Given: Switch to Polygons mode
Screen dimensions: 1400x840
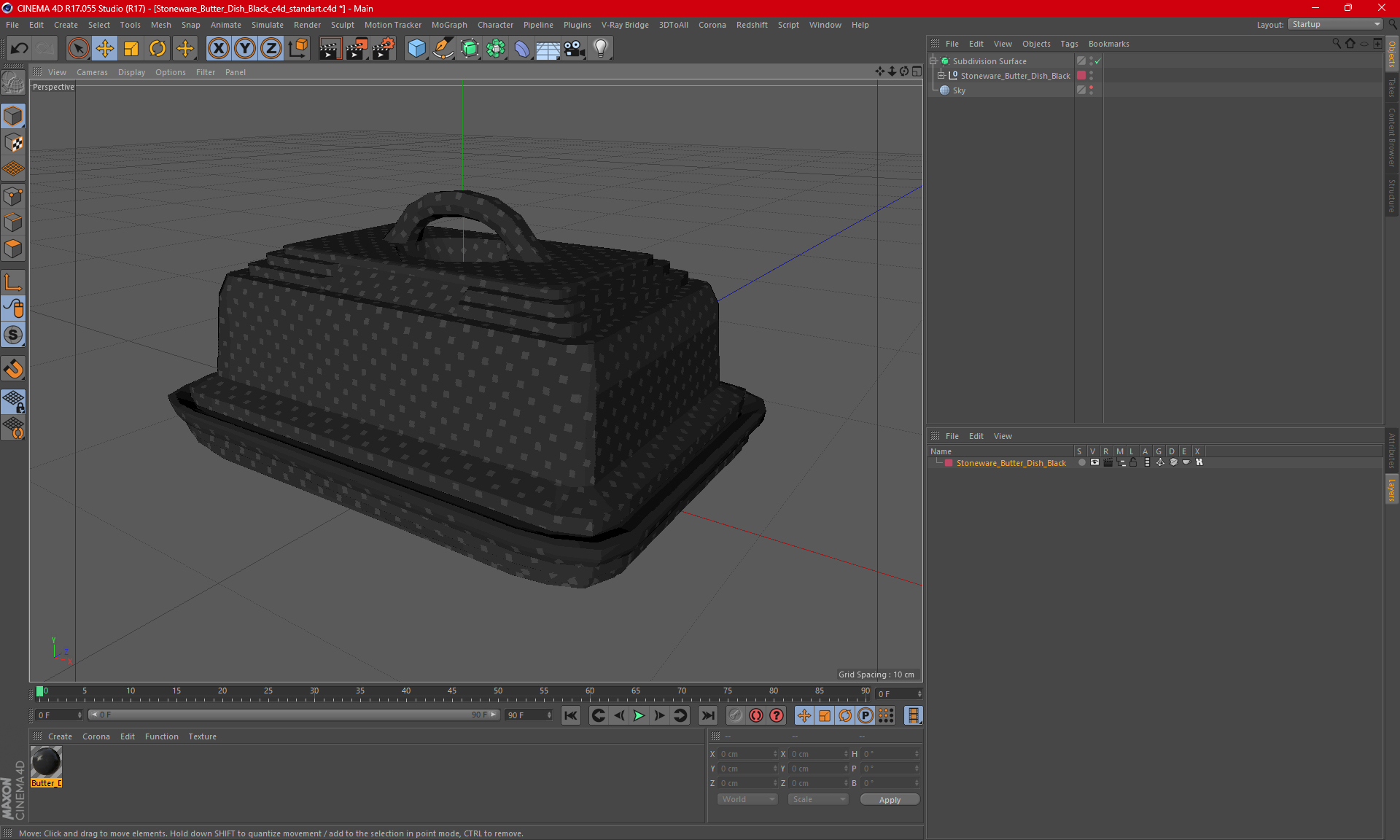Looking at the screenshot, I should coord(13,249).
